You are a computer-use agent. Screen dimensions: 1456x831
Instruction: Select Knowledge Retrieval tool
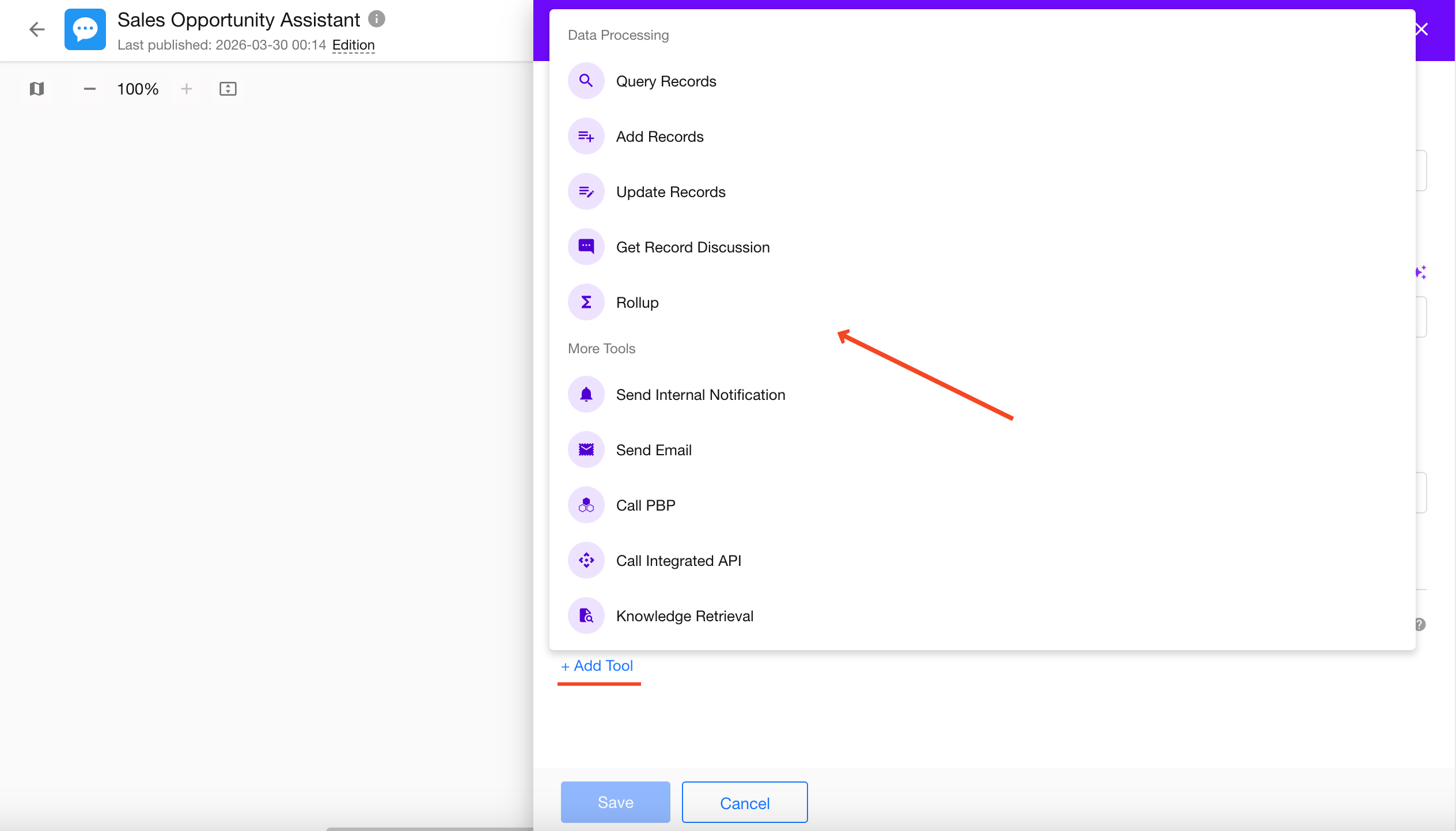coord(982,615)
